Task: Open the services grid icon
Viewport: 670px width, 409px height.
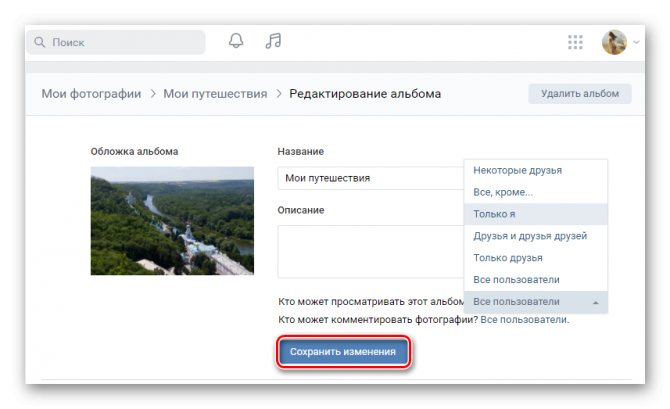Action: pyautogui.click(x=575, y=42)
